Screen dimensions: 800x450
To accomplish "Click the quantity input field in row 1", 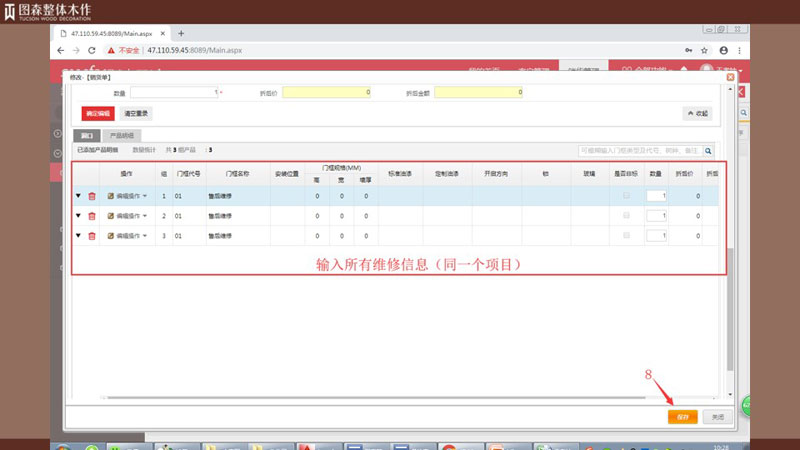I will click(x=656, y=196).
